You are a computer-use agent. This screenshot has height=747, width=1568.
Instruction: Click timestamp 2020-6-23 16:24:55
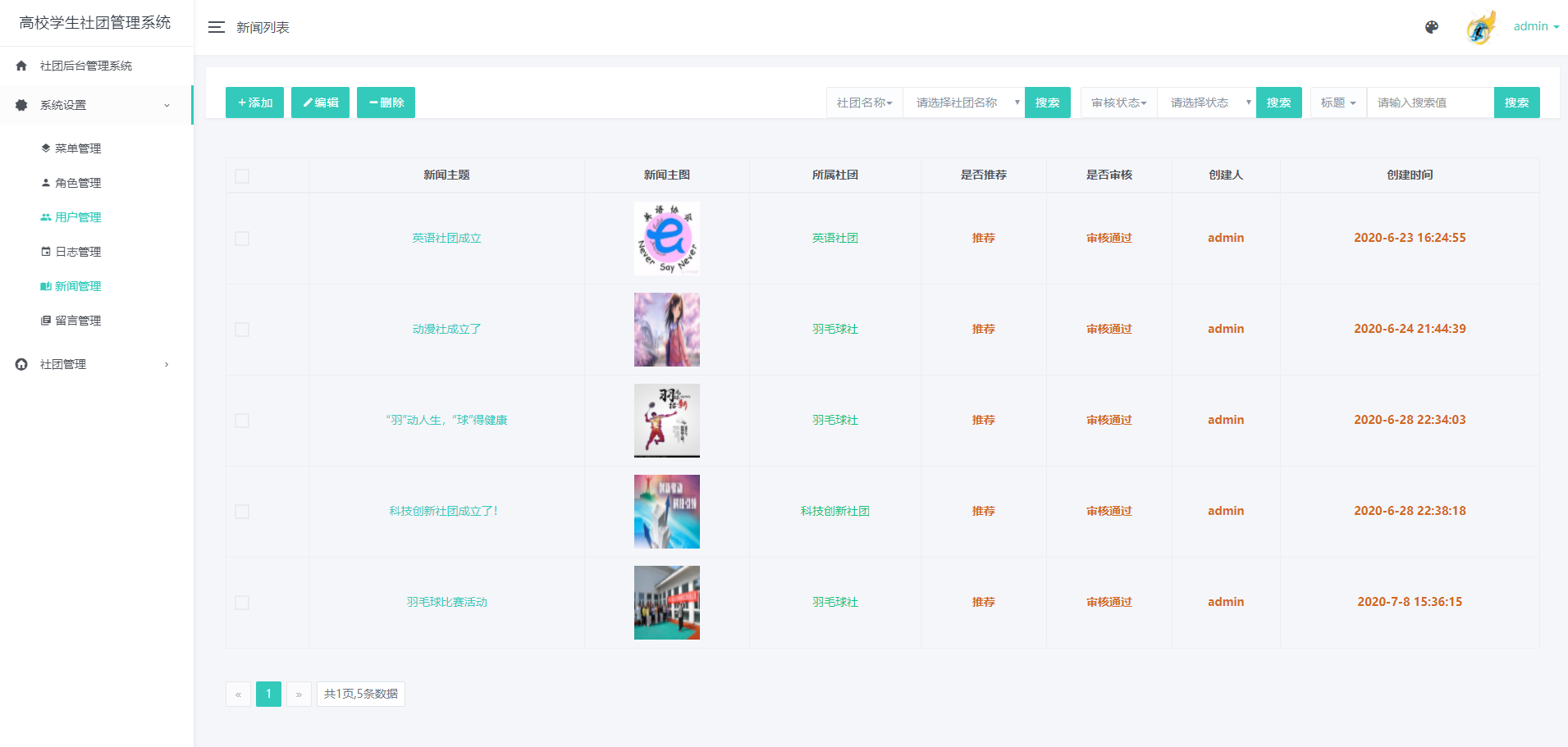1410,238
